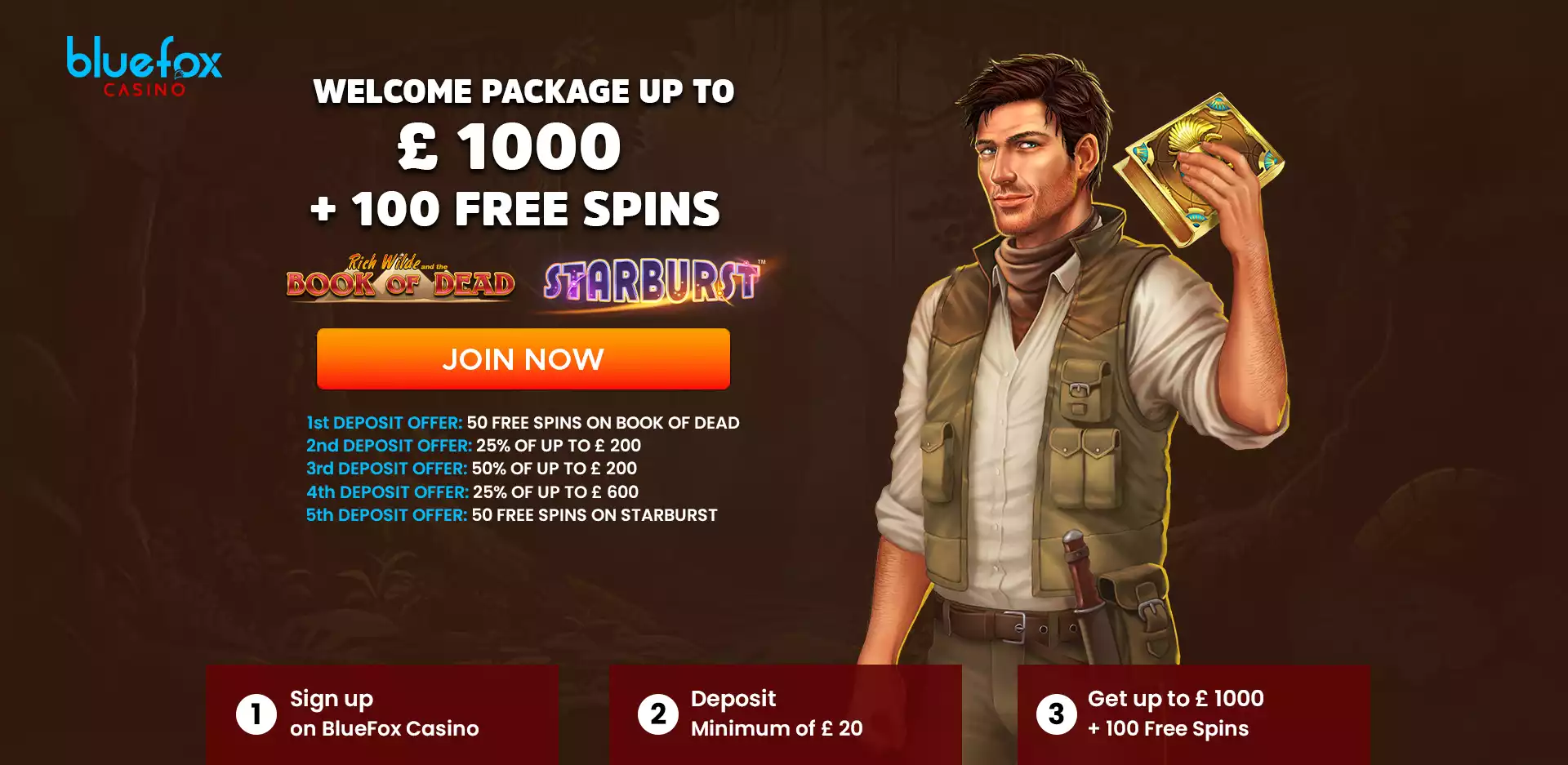This screenshot has width=1568, height=765.
Task: Click the 5th DEPOSIT OFFER Starburst line
Action: pos(512,515)
